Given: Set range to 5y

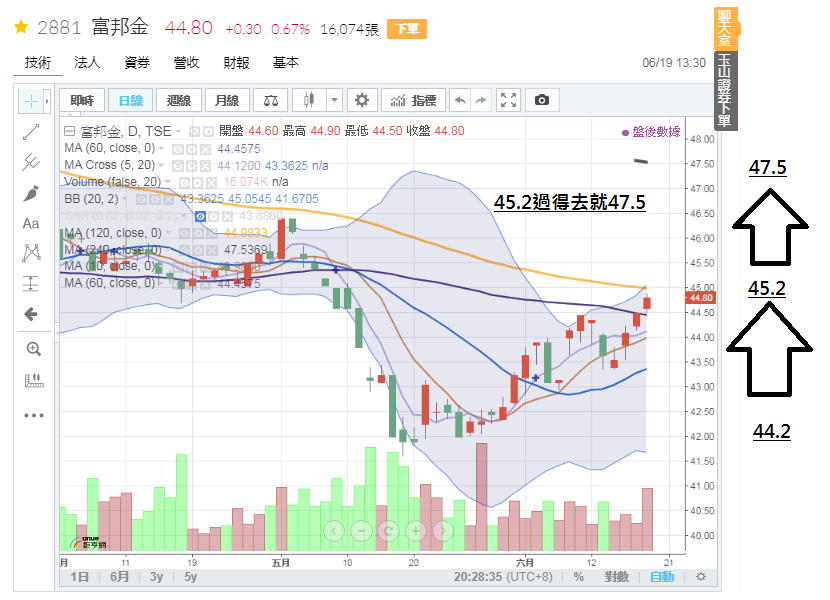Looking at the screenshot, I should pos(191,577).
